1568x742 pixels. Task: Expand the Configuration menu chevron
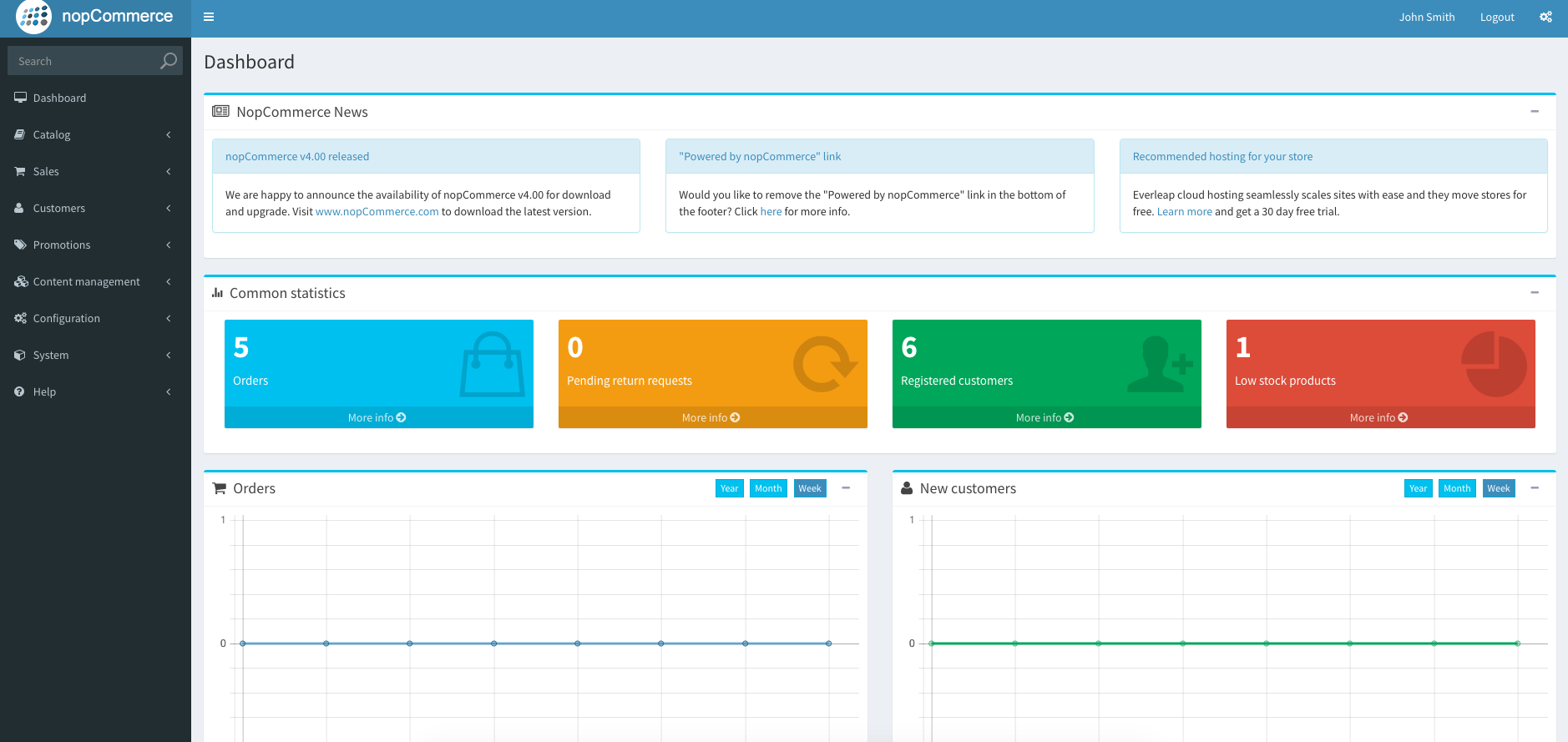[x=169, y=318]
